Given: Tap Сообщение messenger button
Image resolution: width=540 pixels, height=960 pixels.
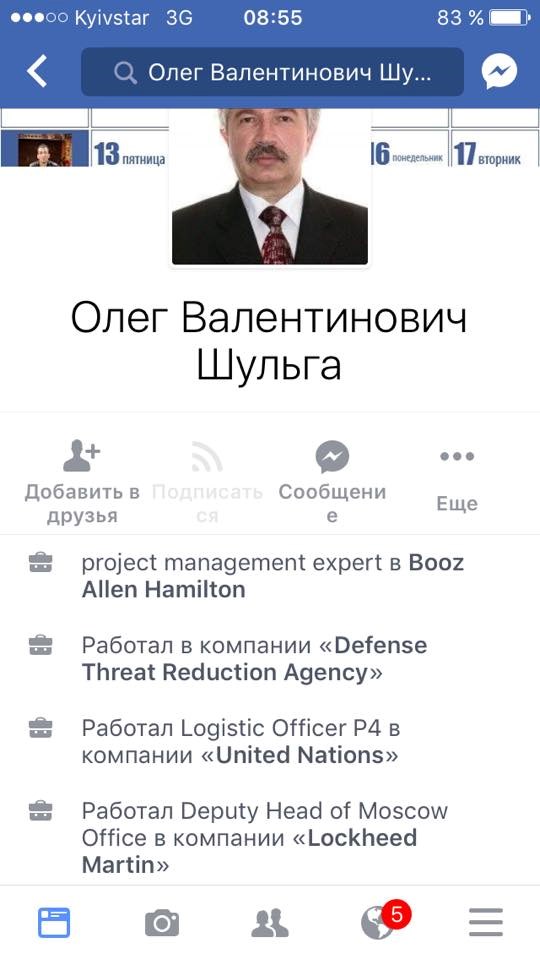Looking at the screenshot, I should (332, 483).
